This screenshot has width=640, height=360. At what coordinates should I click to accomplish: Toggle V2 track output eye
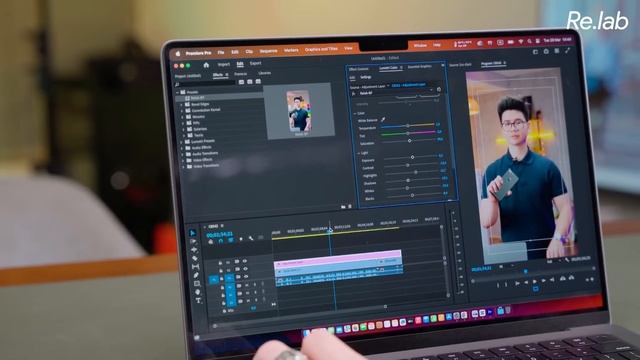point(246,269)
